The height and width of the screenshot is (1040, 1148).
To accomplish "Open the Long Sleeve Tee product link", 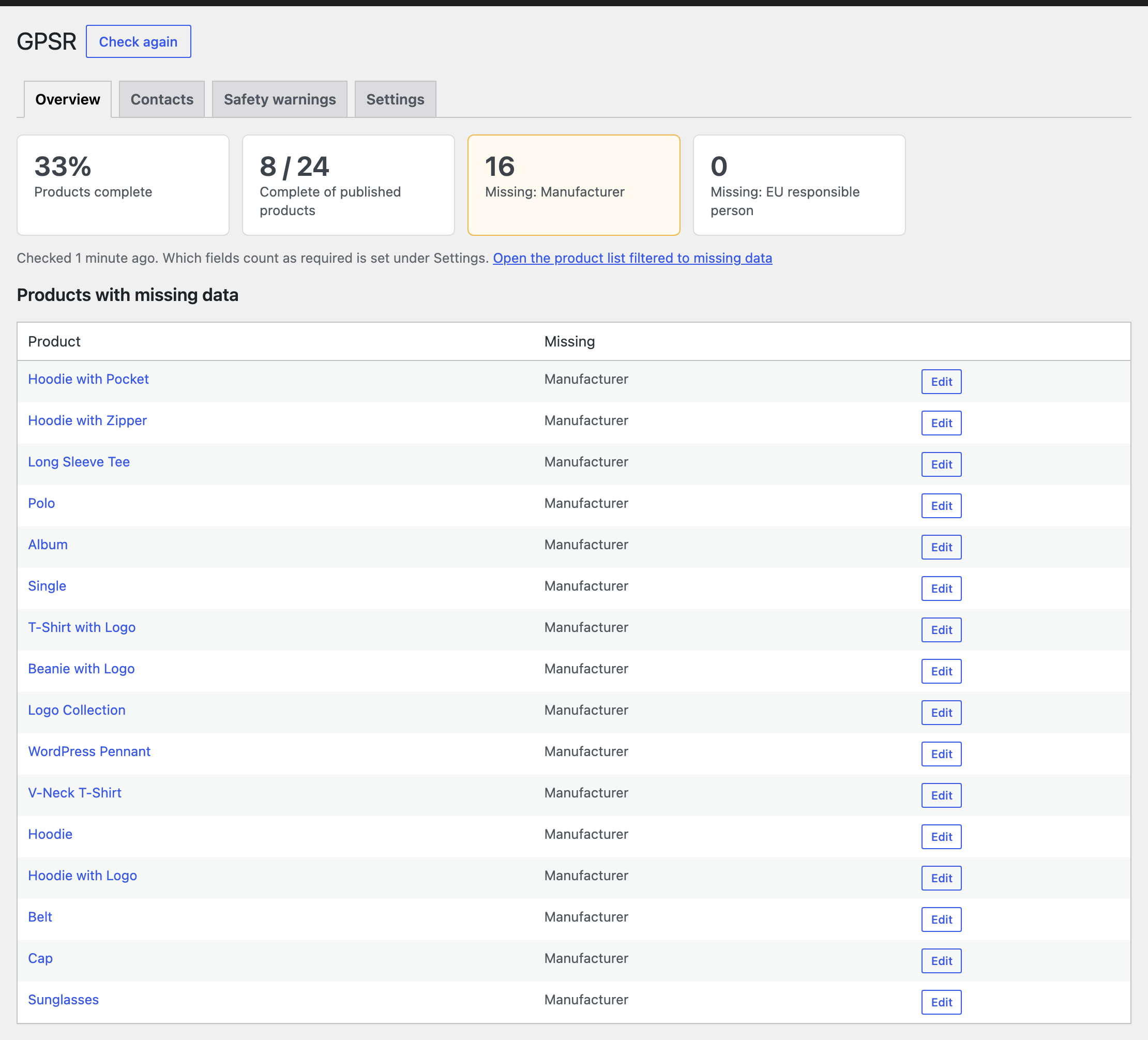I will coord(79,462).
